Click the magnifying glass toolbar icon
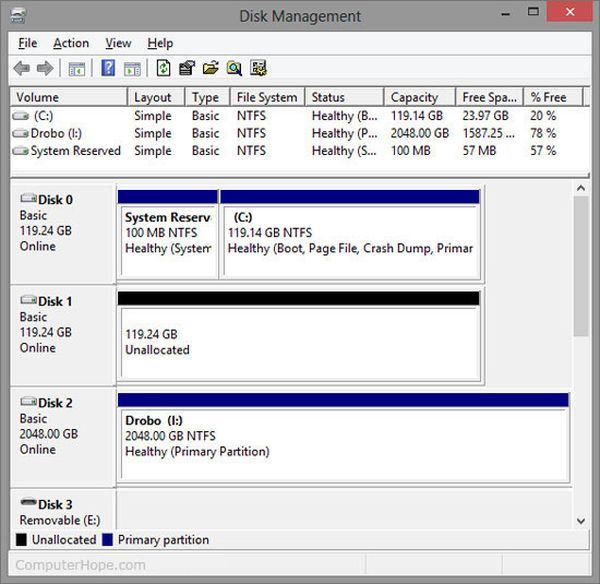The width and height of the screenshot is (600, 584). 234,68
